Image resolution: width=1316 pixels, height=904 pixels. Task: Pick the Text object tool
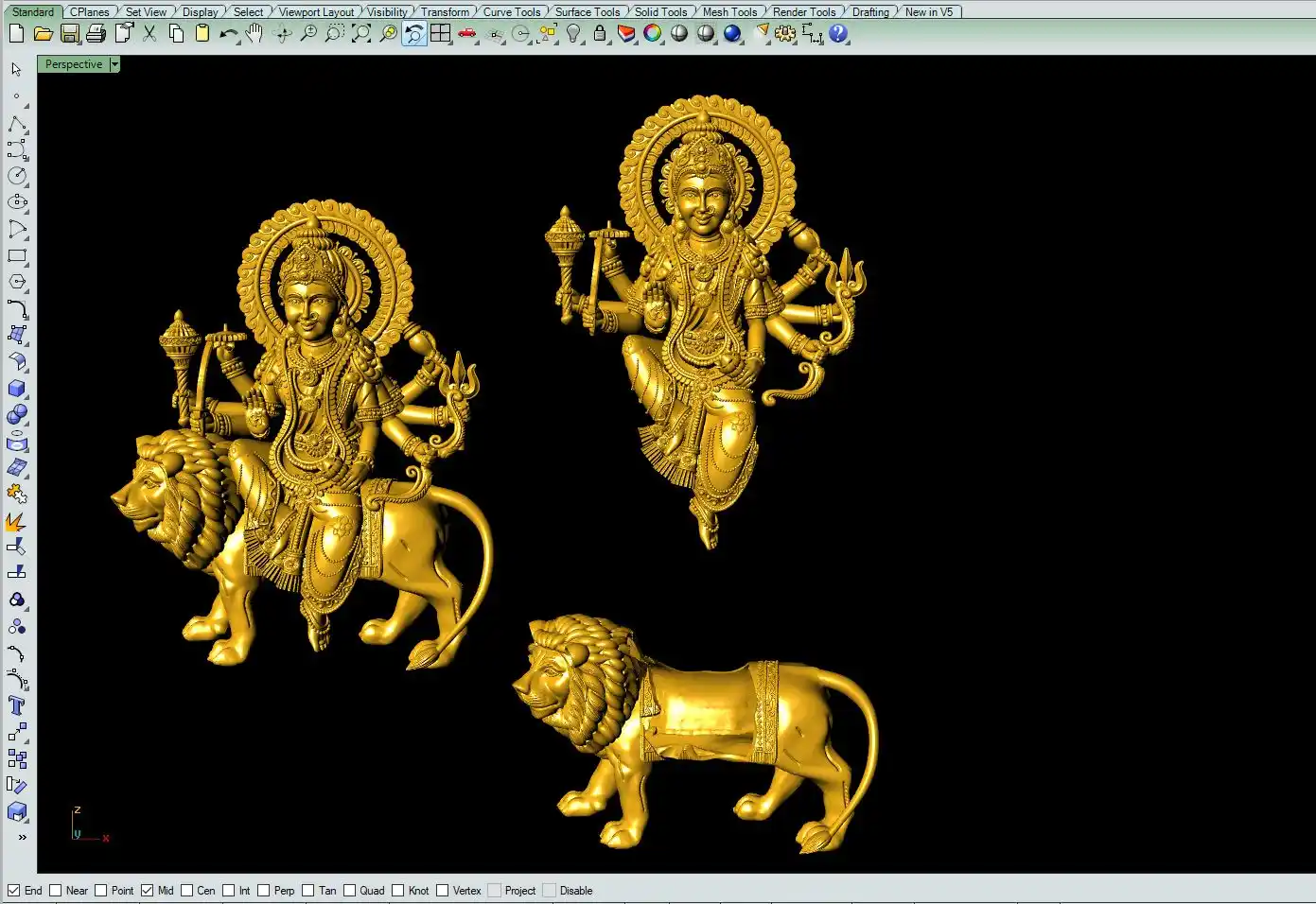17,706
